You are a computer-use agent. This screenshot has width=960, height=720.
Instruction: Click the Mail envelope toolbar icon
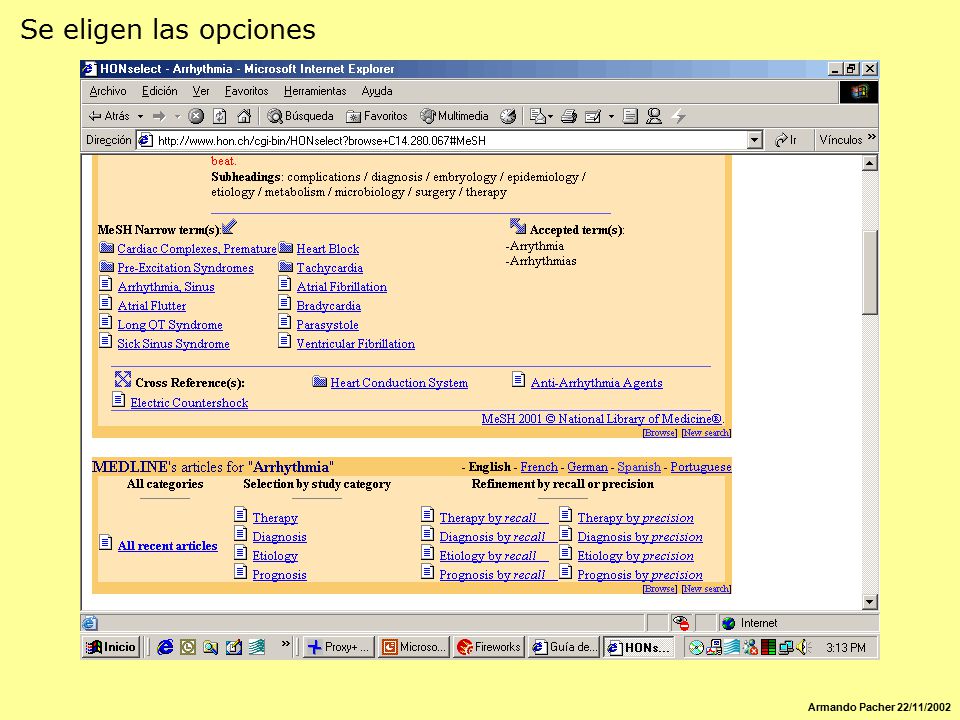click(x=538, y=116)
